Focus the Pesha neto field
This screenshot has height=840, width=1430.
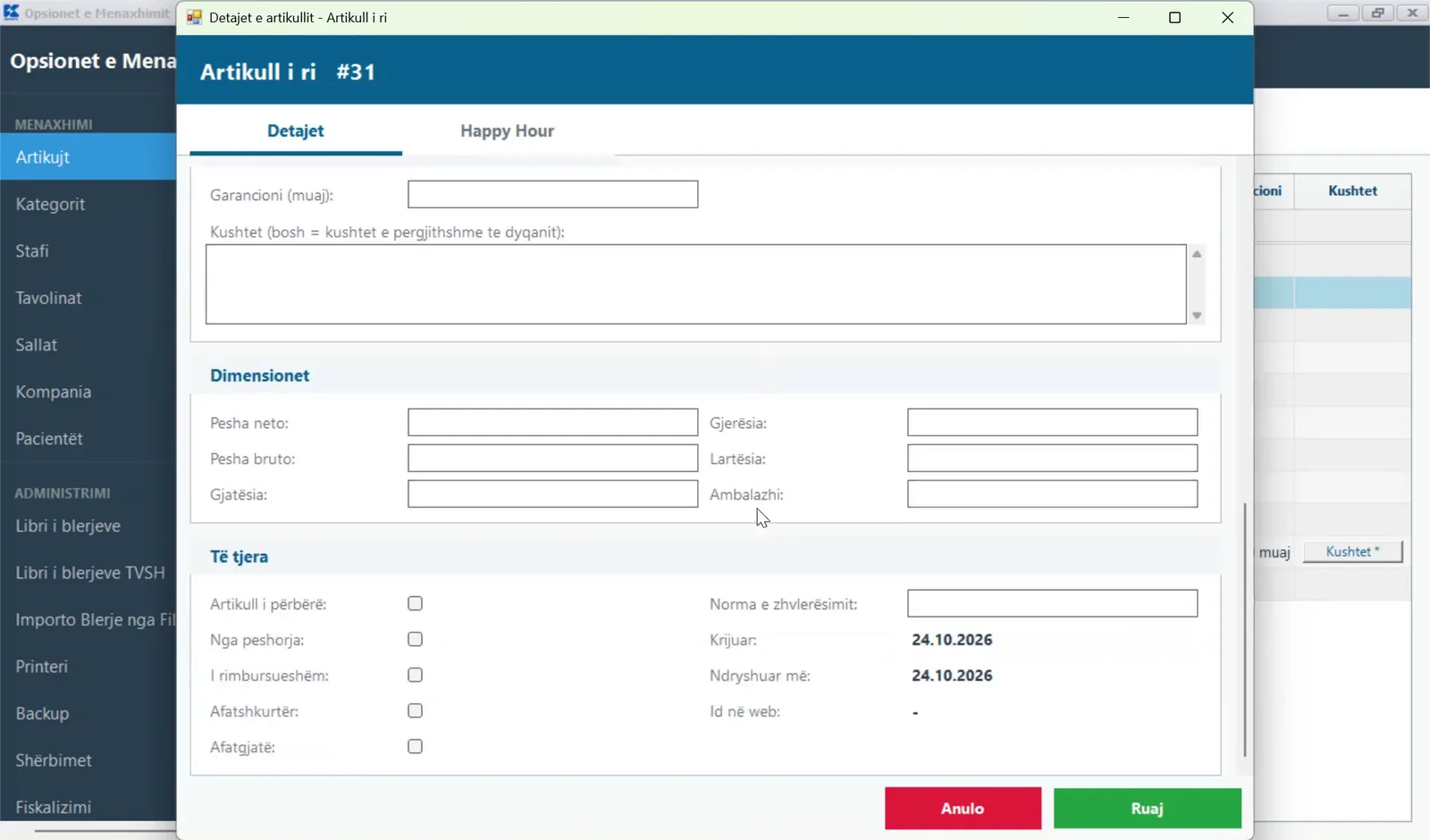click(552, 422)
